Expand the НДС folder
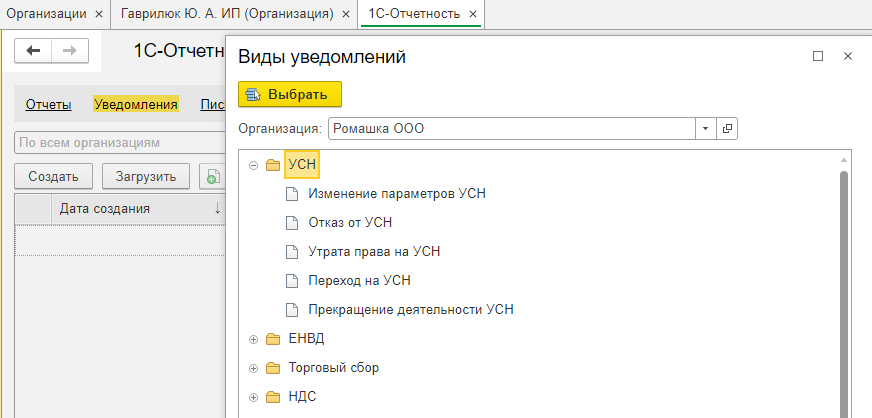Image resolution: width=872 pixels, height=418 pixels. pos(254,397)
